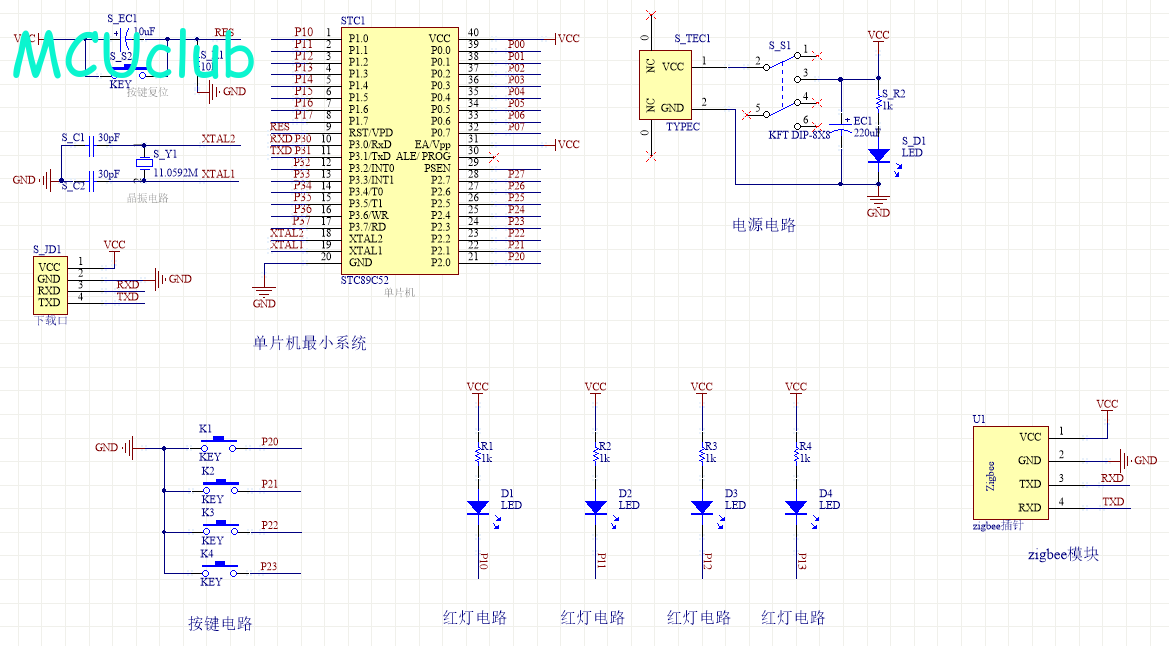Click the D1 LED symbol
Screen dimensions: 1169x646
[x=478, y=507]
